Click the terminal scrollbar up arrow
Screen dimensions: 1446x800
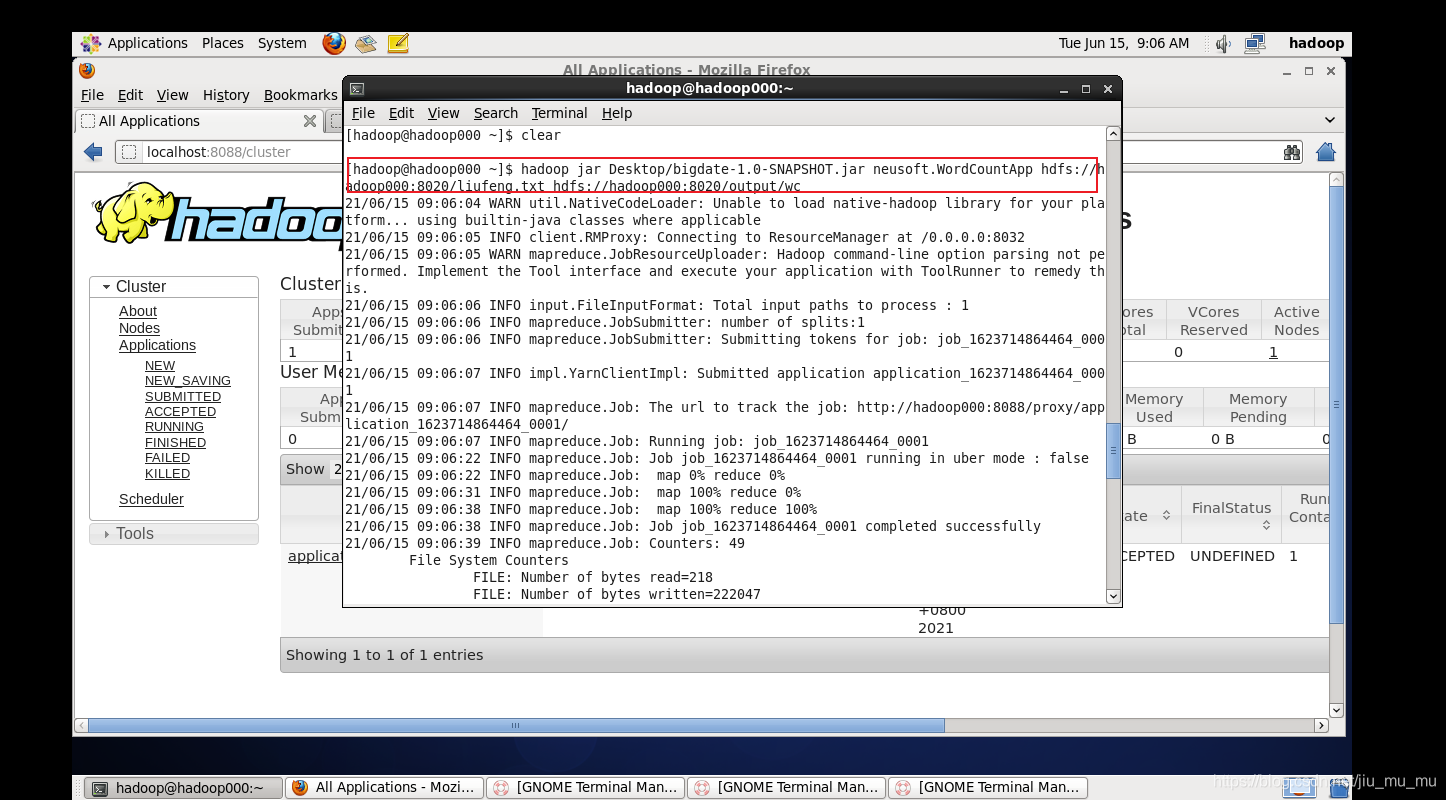tap(1113, 134)
